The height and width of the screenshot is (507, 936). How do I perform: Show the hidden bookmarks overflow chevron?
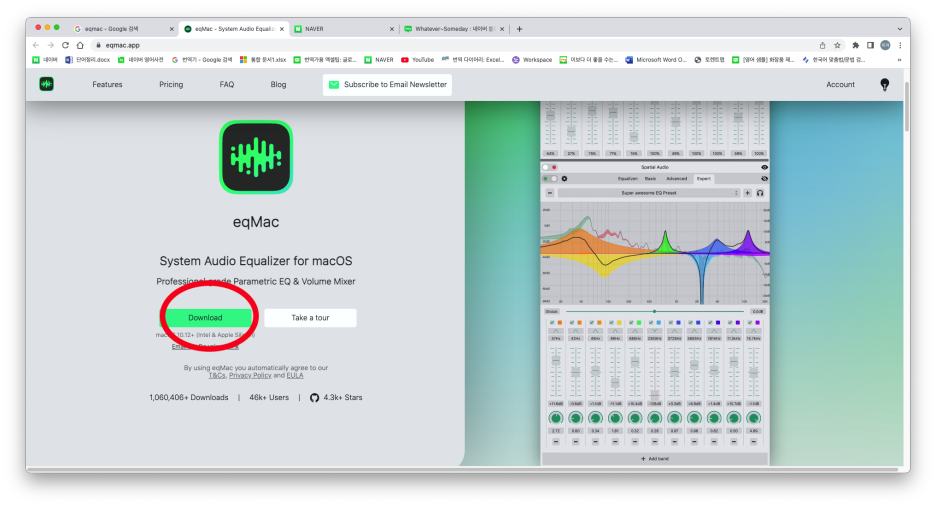[x=899, y=60]
